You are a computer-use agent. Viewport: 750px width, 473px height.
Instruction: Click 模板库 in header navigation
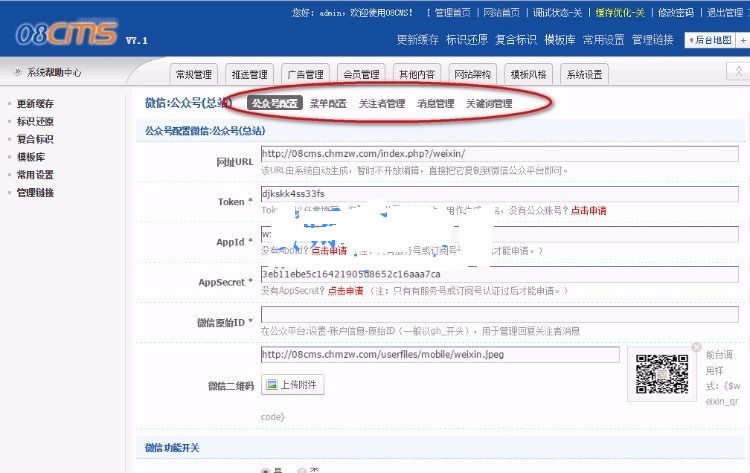coord(560,40)
